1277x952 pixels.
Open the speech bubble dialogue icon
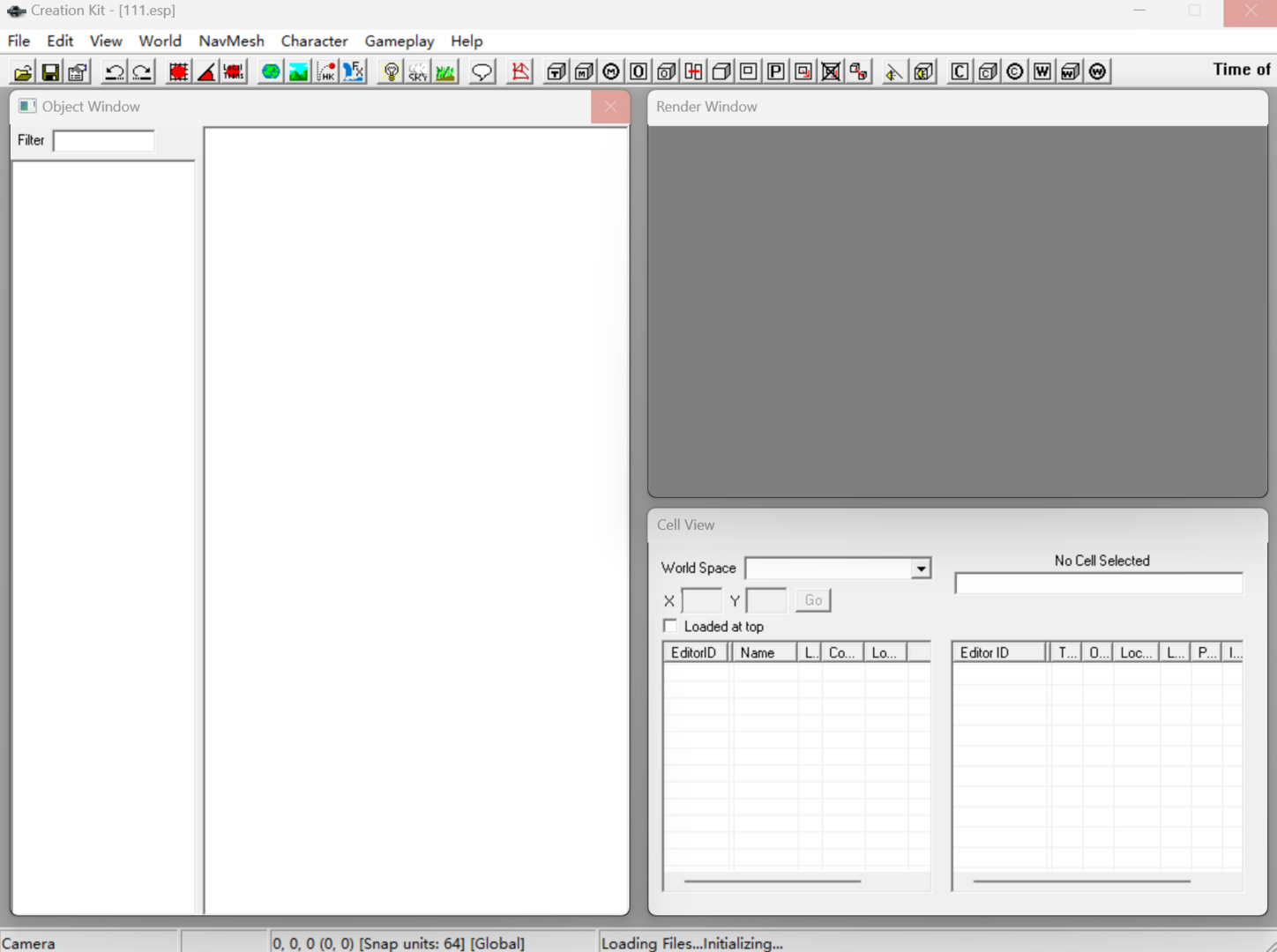coord(482,71)
